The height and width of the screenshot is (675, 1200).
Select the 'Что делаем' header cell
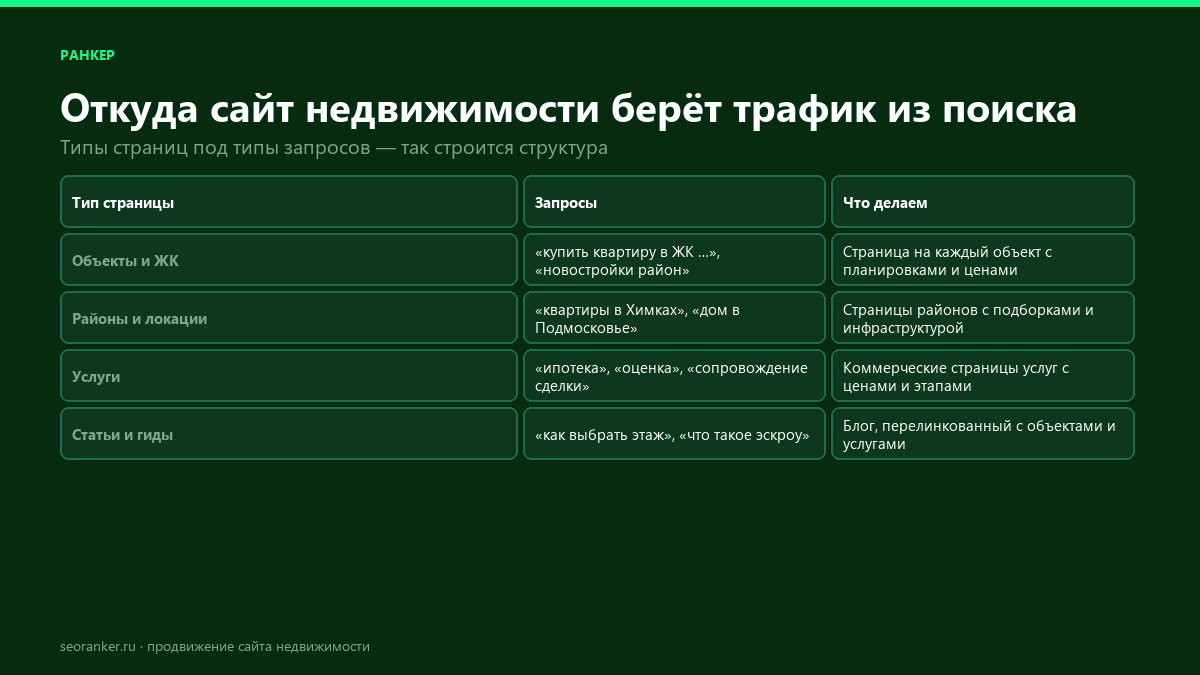(983, 202)
